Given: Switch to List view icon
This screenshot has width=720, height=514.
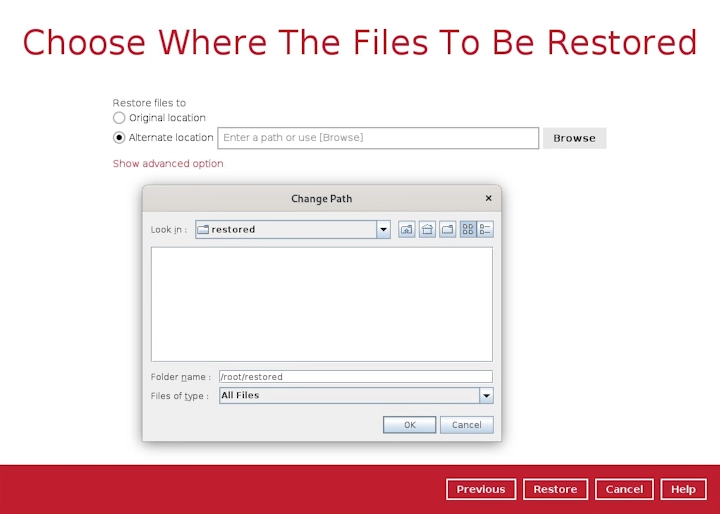Looking at the screenshot, I should click(x=467, y=229).
